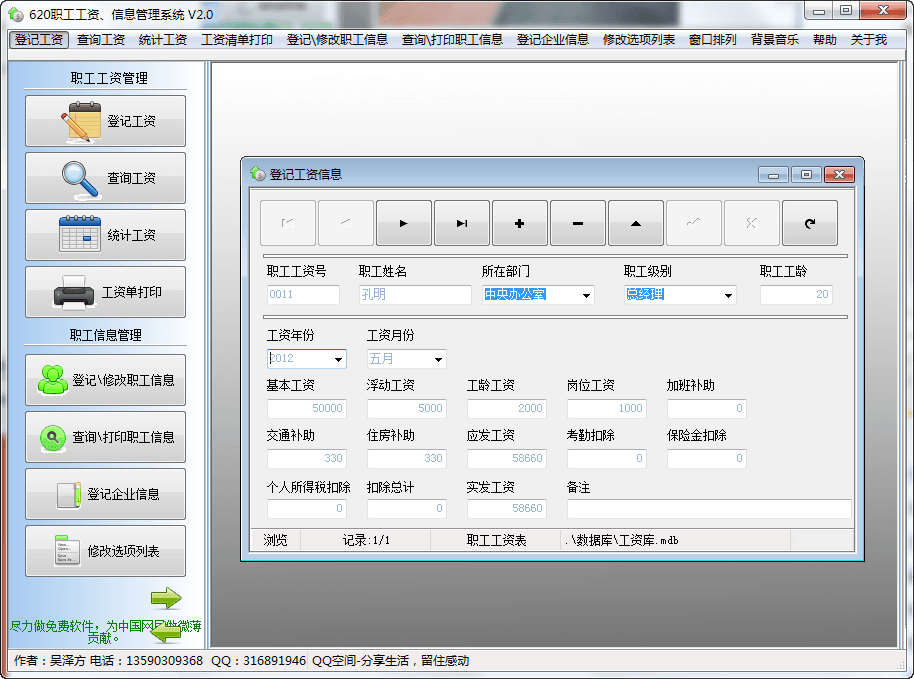Viewport: 914px width, 679px height.
Task: Open the 工资月份 dropdown list
Action: tap(438, 359)
